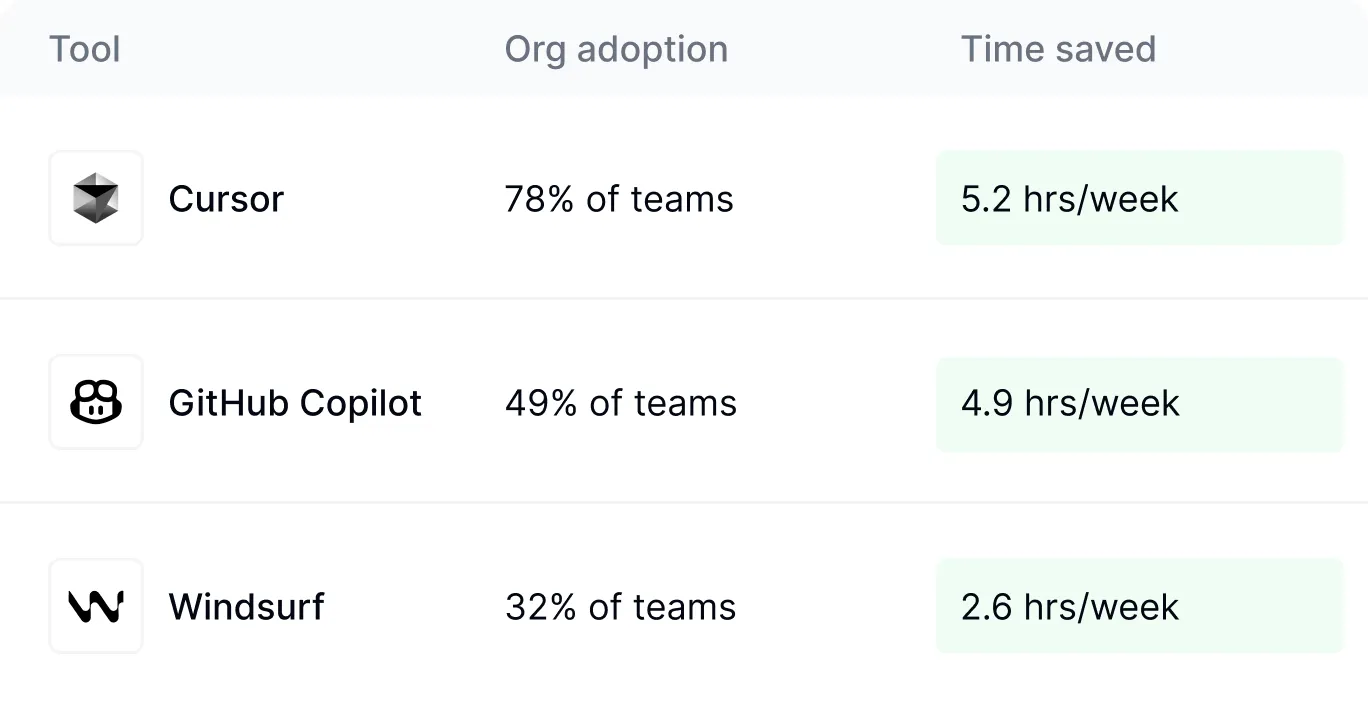Click empty header space right of Time saved
The width and height of the screenshot is (1368, 708).
coord(1270,49)
